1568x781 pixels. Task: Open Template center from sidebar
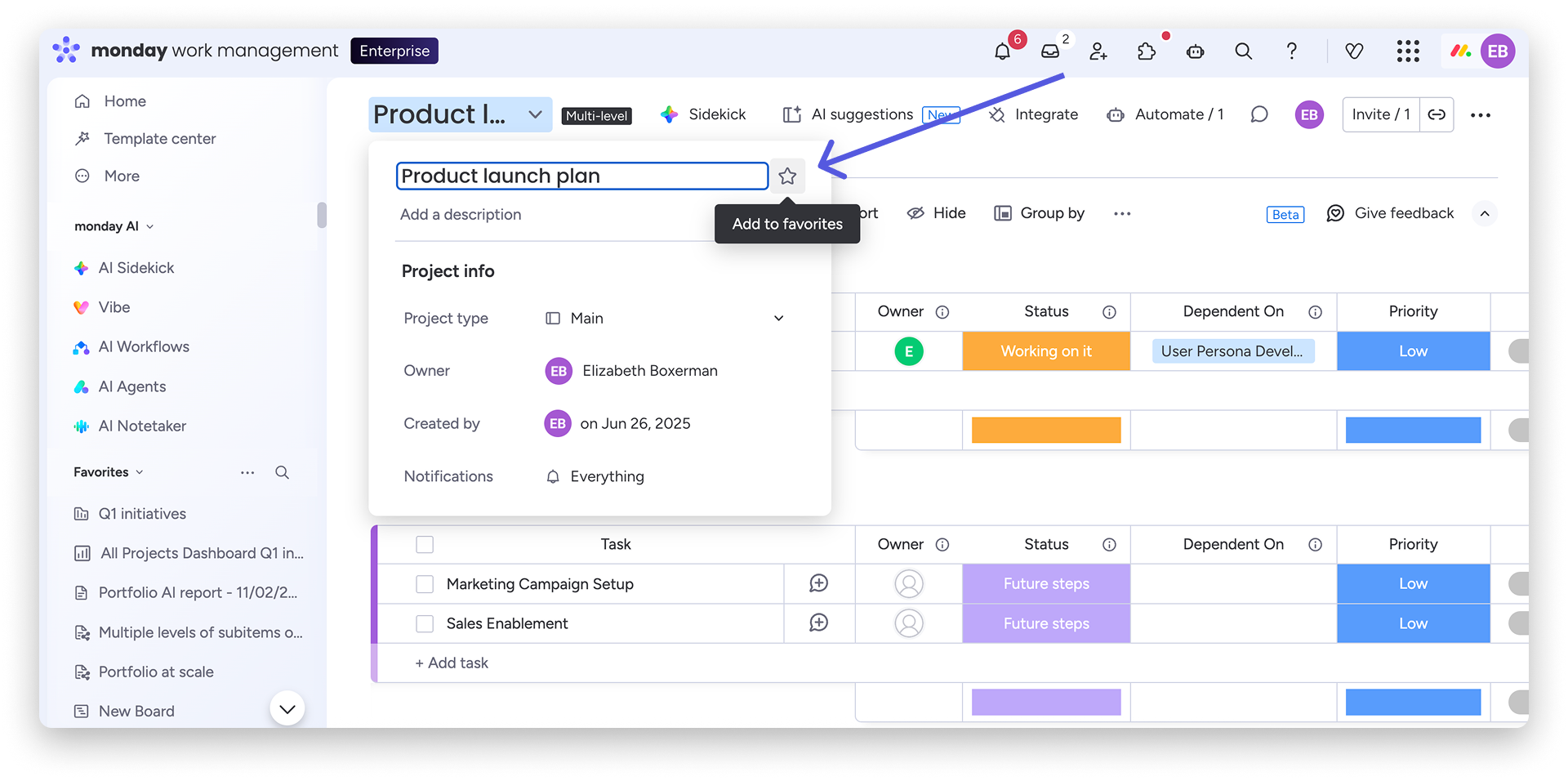pyautogui.click(x=159, y=139)
